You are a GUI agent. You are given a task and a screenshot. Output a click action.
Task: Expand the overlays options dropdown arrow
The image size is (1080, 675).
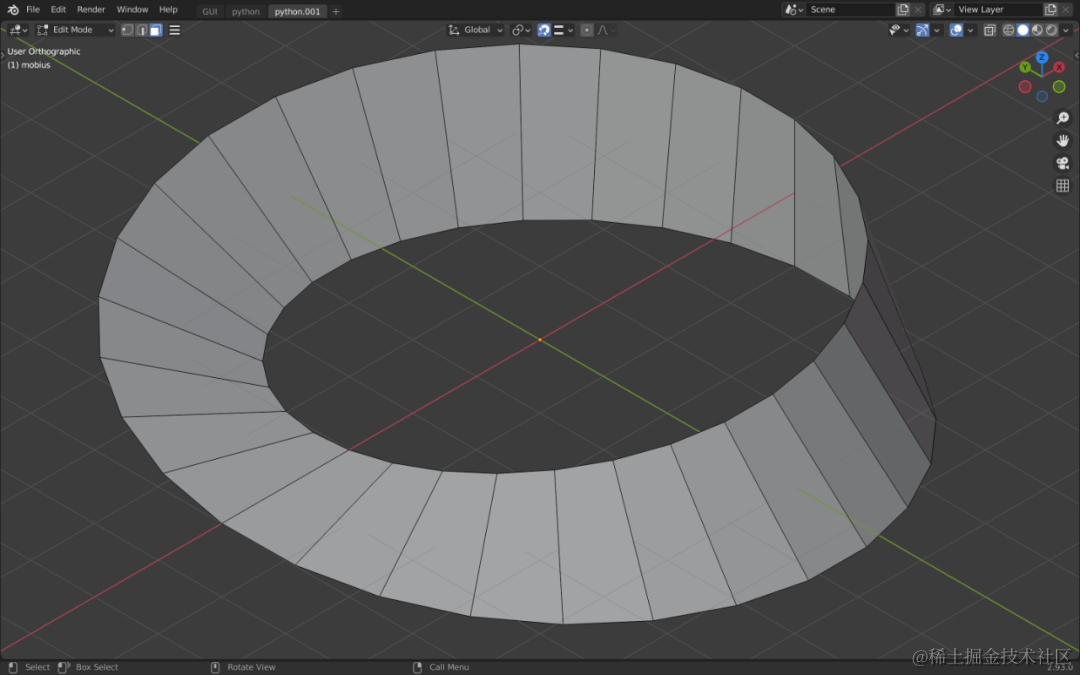pyautogui.click(x=970, y=30)
